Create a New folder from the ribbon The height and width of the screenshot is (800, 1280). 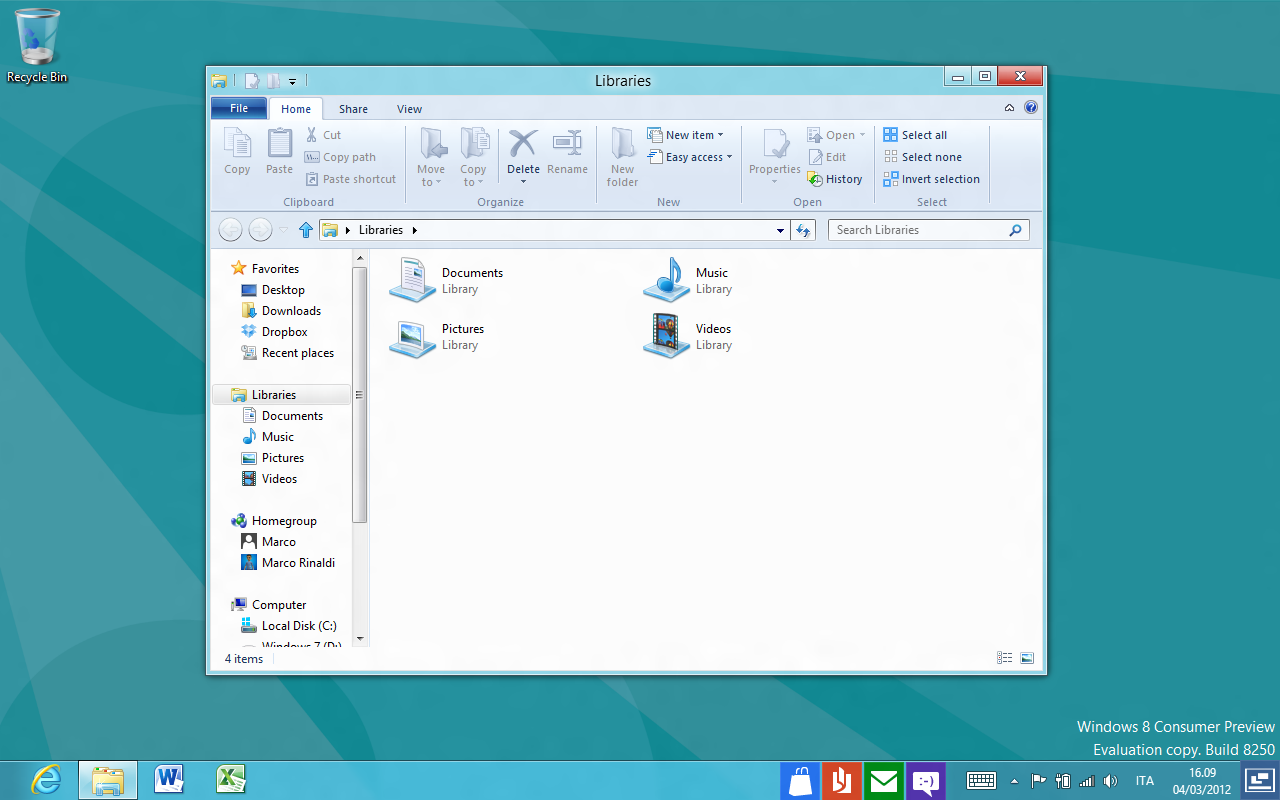coord(622,157)
